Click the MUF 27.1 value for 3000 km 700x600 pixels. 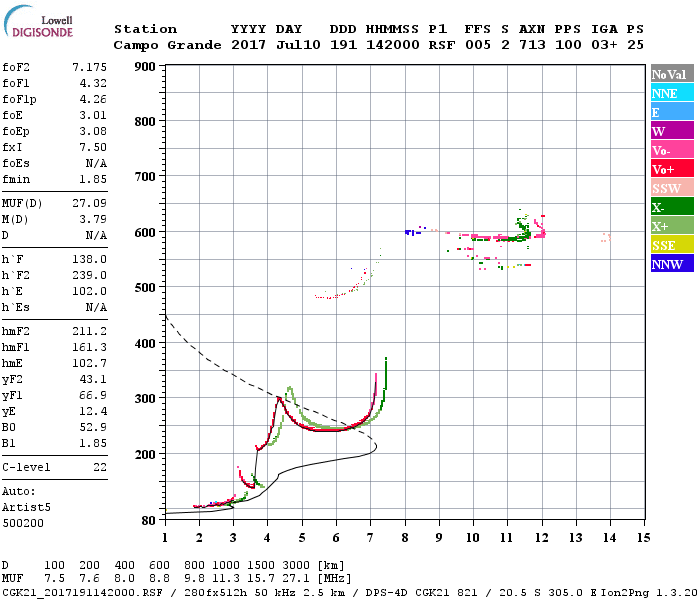tap(295, 579)
